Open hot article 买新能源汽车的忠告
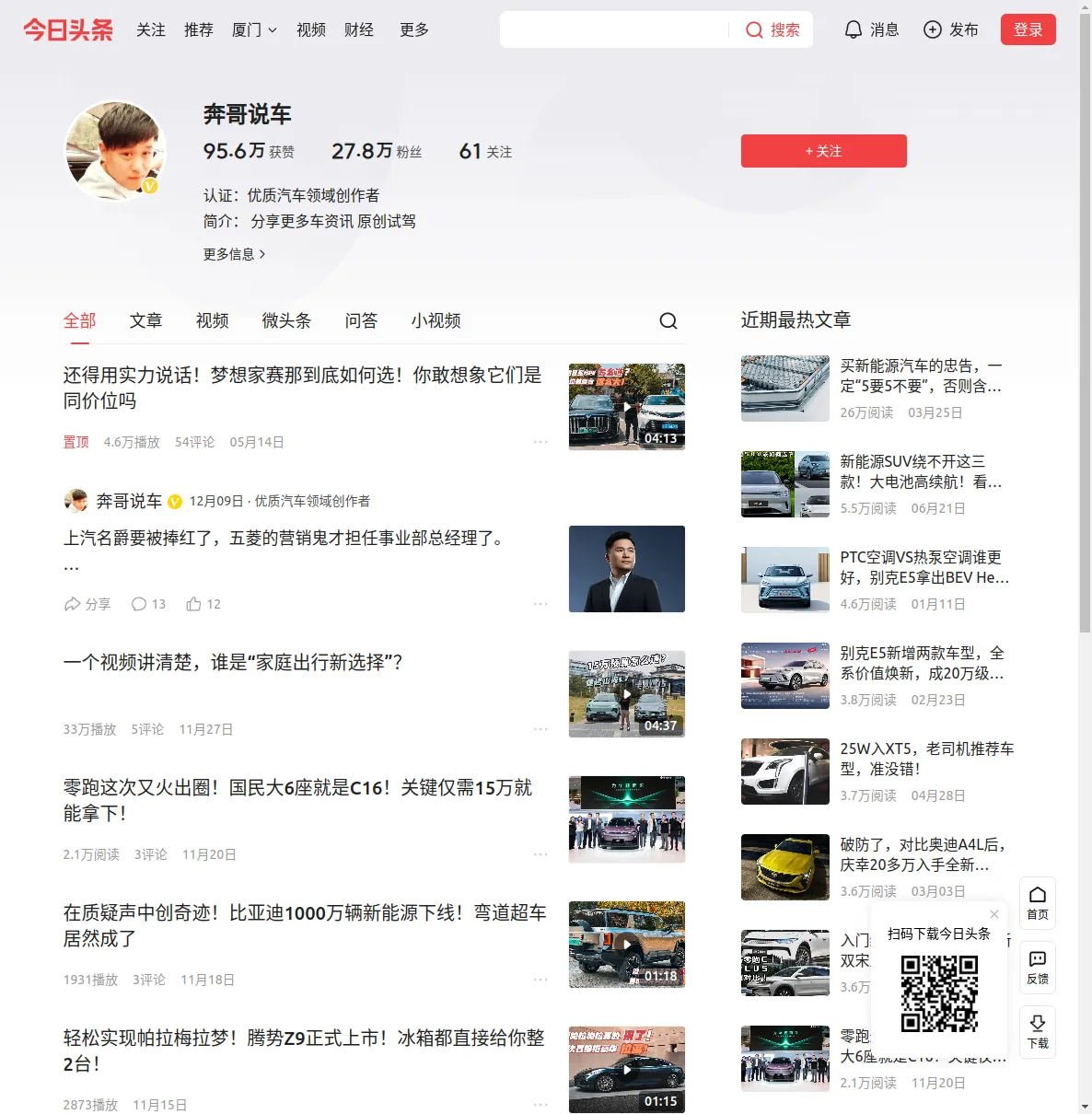This screenshot has height=1114, width=1092. click(x=922, y=376)
